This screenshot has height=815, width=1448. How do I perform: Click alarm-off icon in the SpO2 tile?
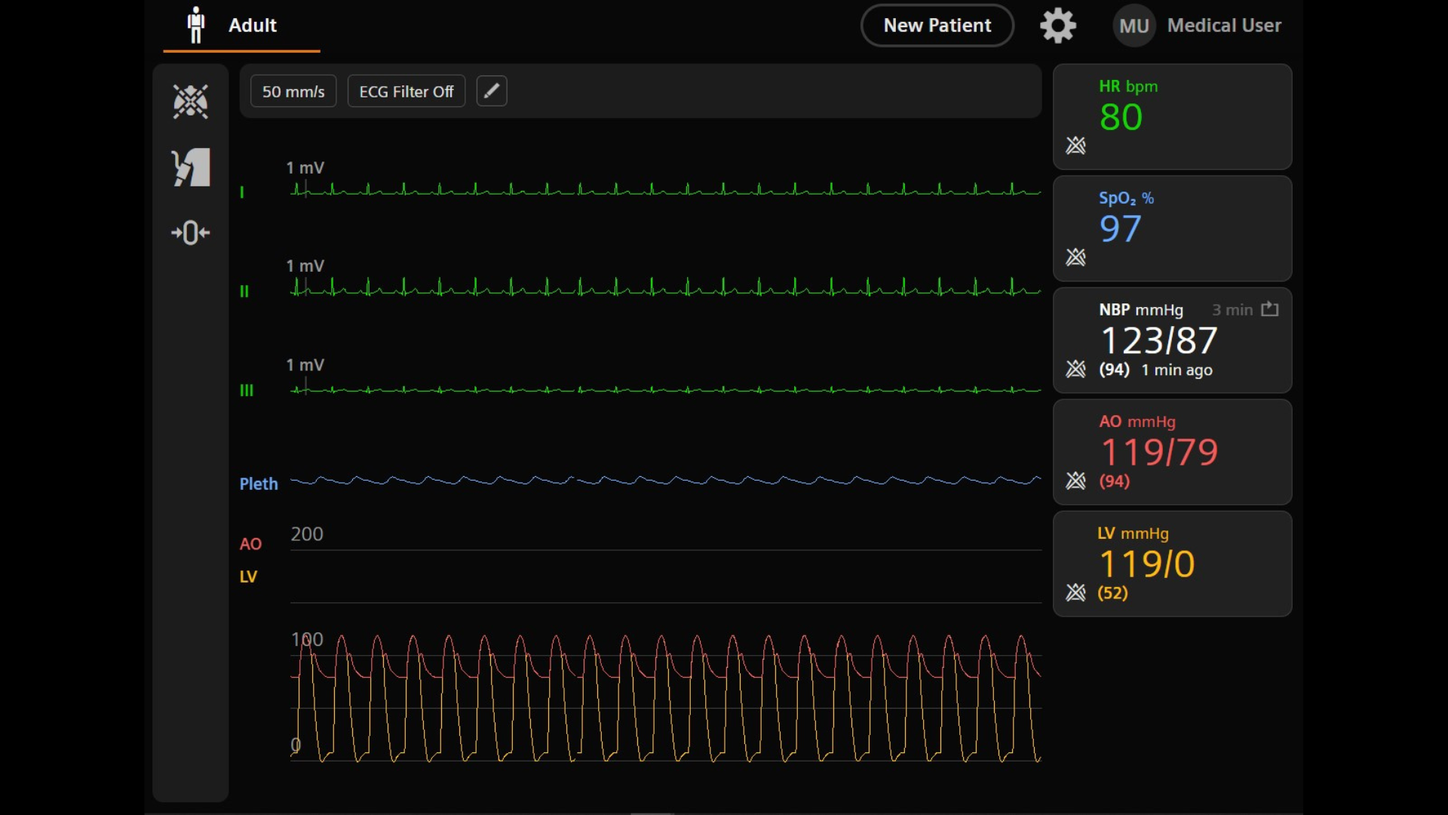point(1076,258)
